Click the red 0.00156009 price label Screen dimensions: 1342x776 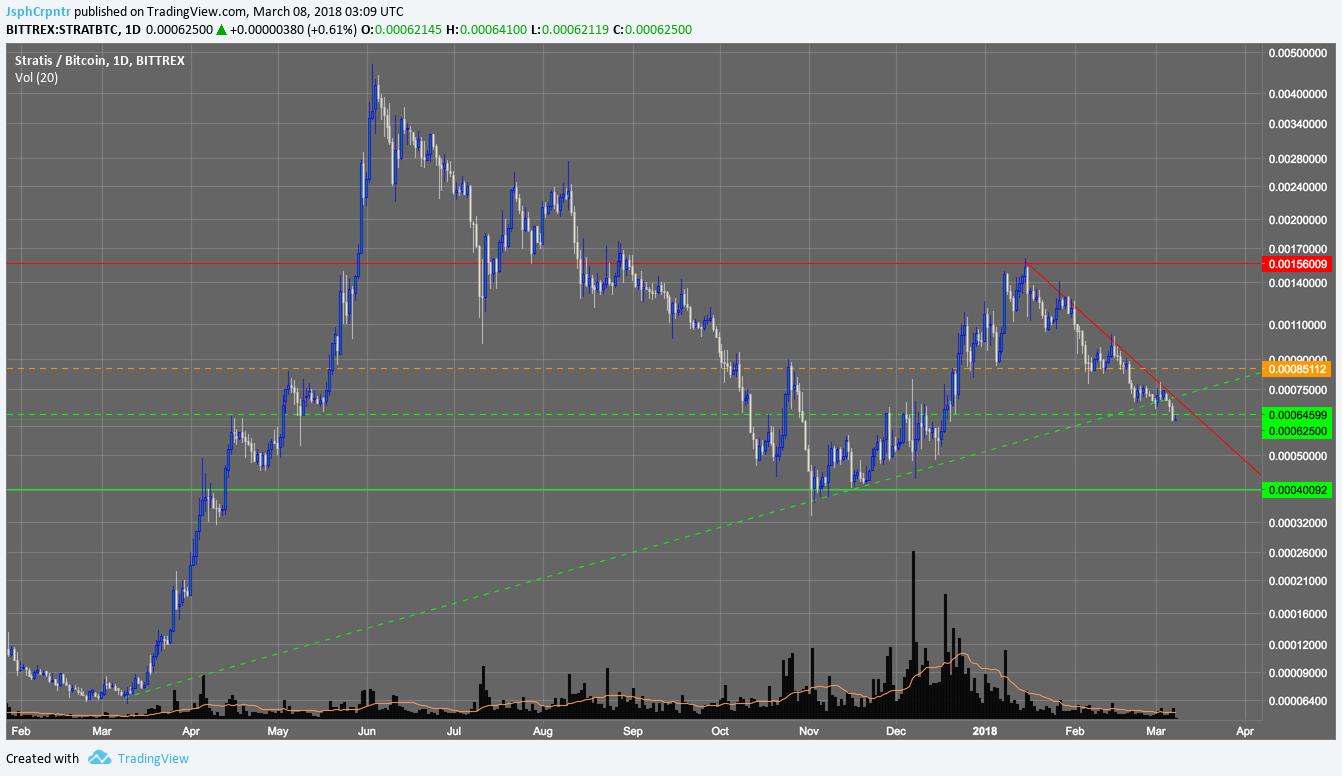point(1299,264)
